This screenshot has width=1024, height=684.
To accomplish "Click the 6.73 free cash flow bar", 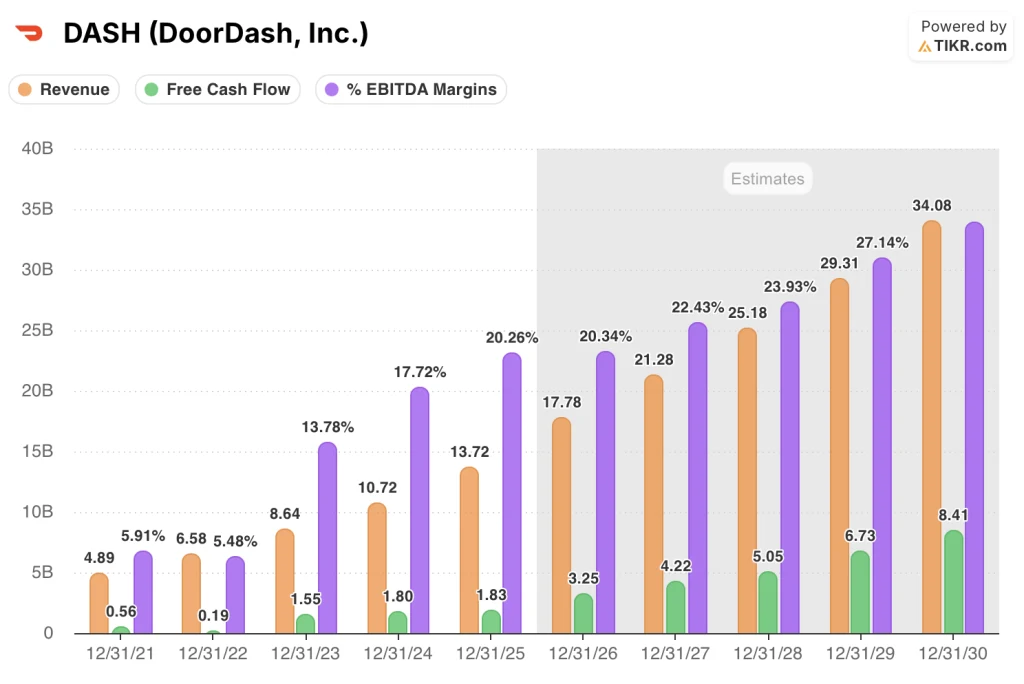I will pyautogui.click(x=860, y=592).
